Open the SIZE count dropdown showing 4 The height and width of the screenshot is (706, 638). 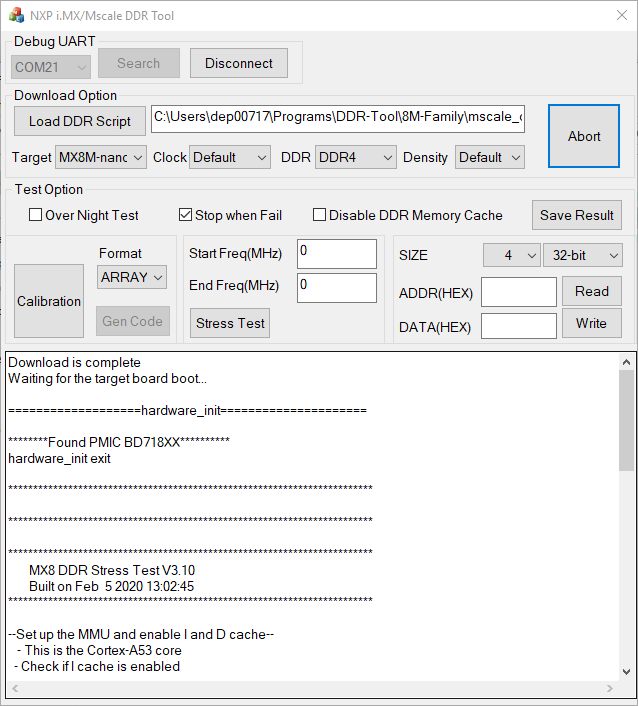point(511,255)
